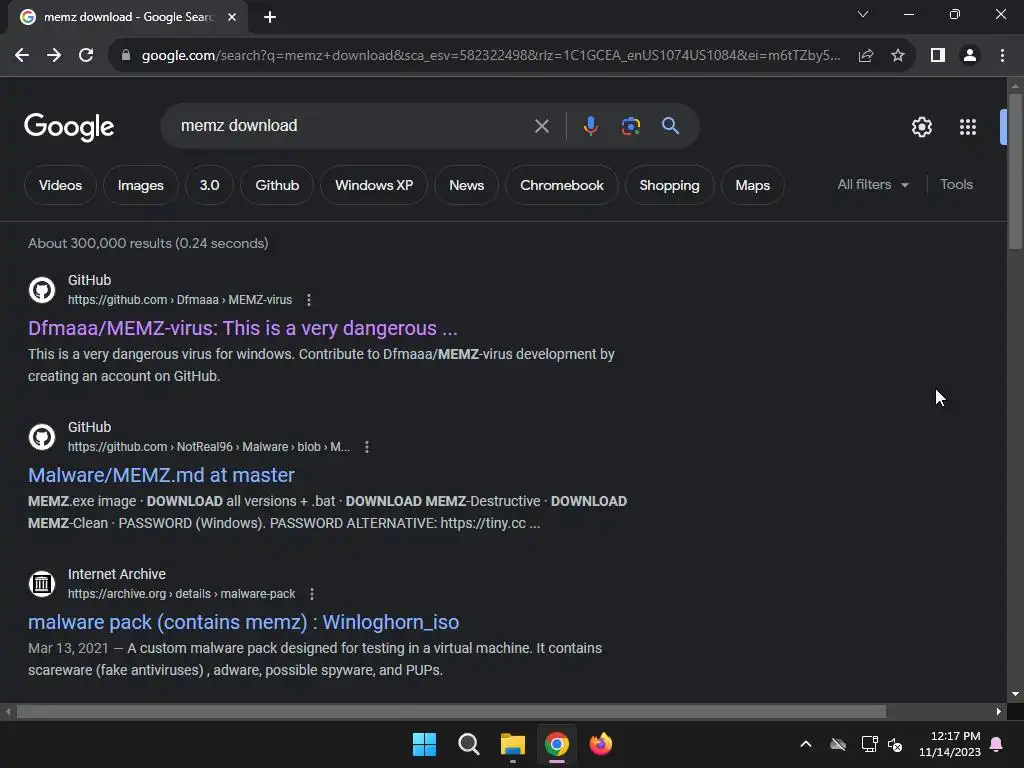Bookmark this tab with the star
The height and width of the screenshot is (768, 1024).
click(898, 56)
